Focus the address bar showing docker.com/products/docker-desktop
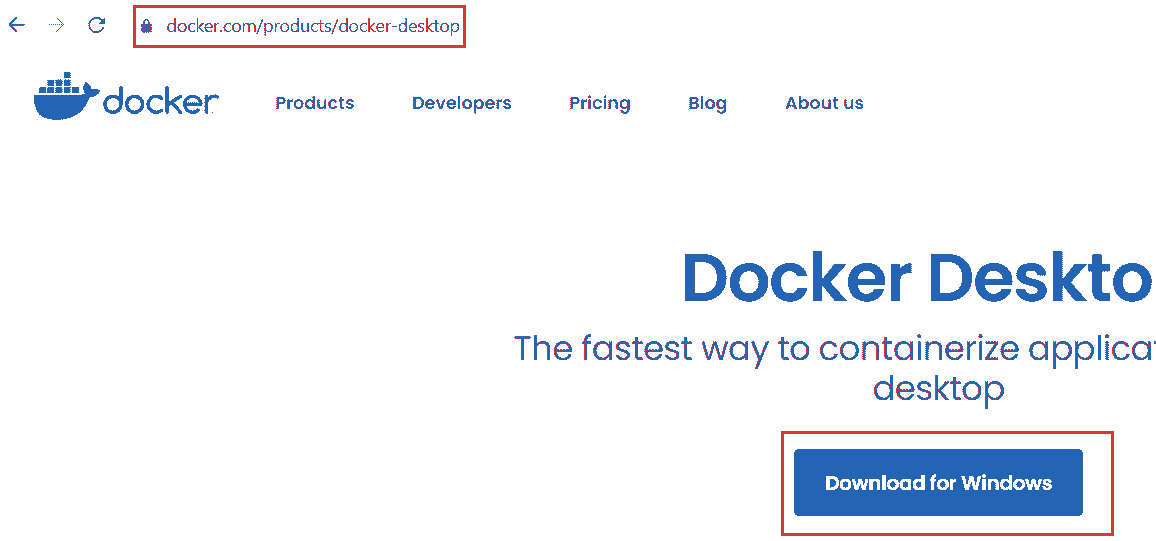This screenshot has width=1156, height=541. (x=299, y=27)
